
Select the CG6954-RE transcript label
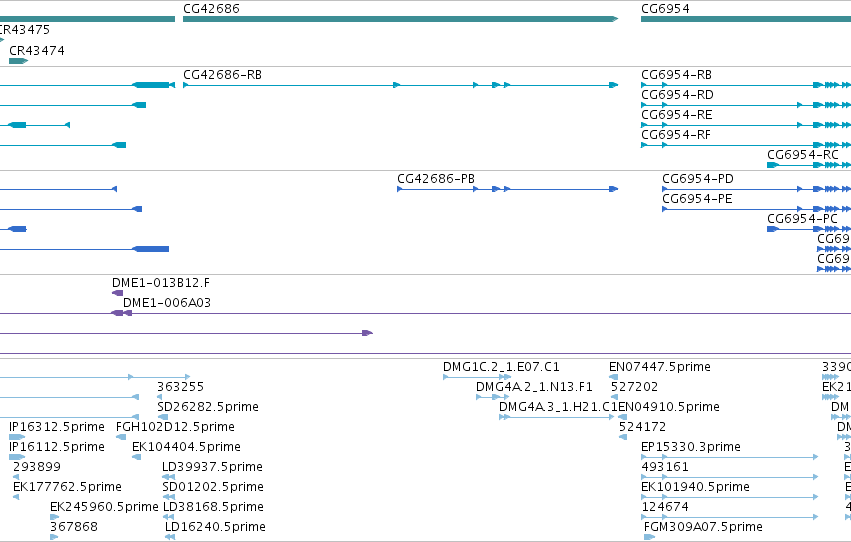(677, 115)
